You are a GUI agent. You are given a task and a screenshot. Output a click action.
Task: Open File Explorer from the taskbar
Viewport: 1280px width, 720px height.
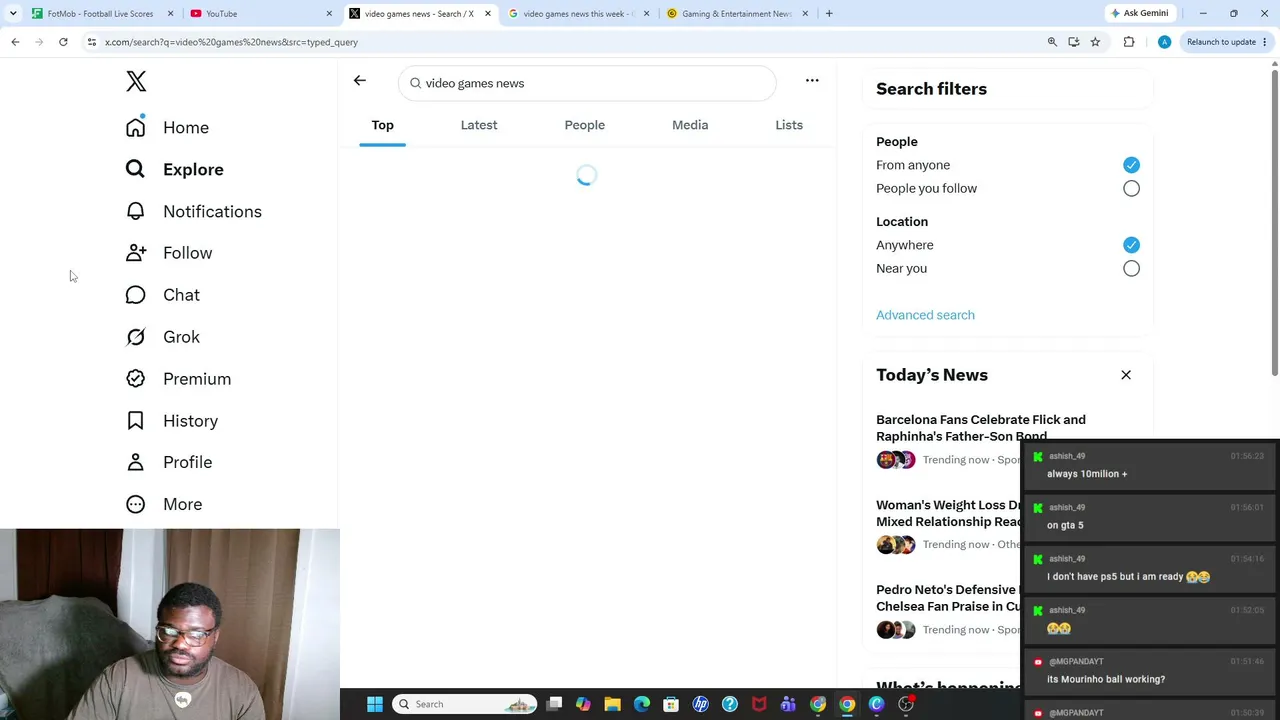click(x=612, y=704)
